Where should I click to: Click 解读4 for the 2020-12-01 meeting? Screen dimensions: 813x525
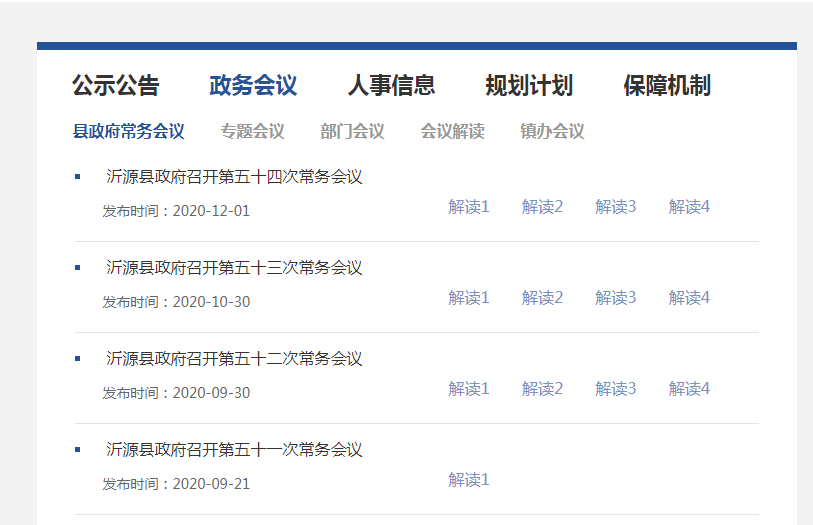pyautogui.click(x=689, y=207)
